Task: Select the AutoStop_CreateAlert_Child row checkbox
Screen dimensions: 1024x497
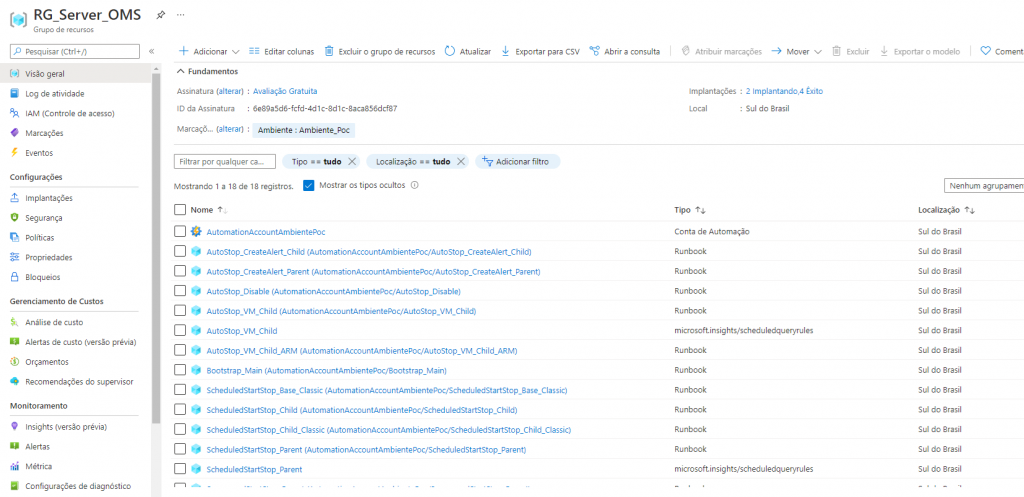Action: tap(180, 251)
